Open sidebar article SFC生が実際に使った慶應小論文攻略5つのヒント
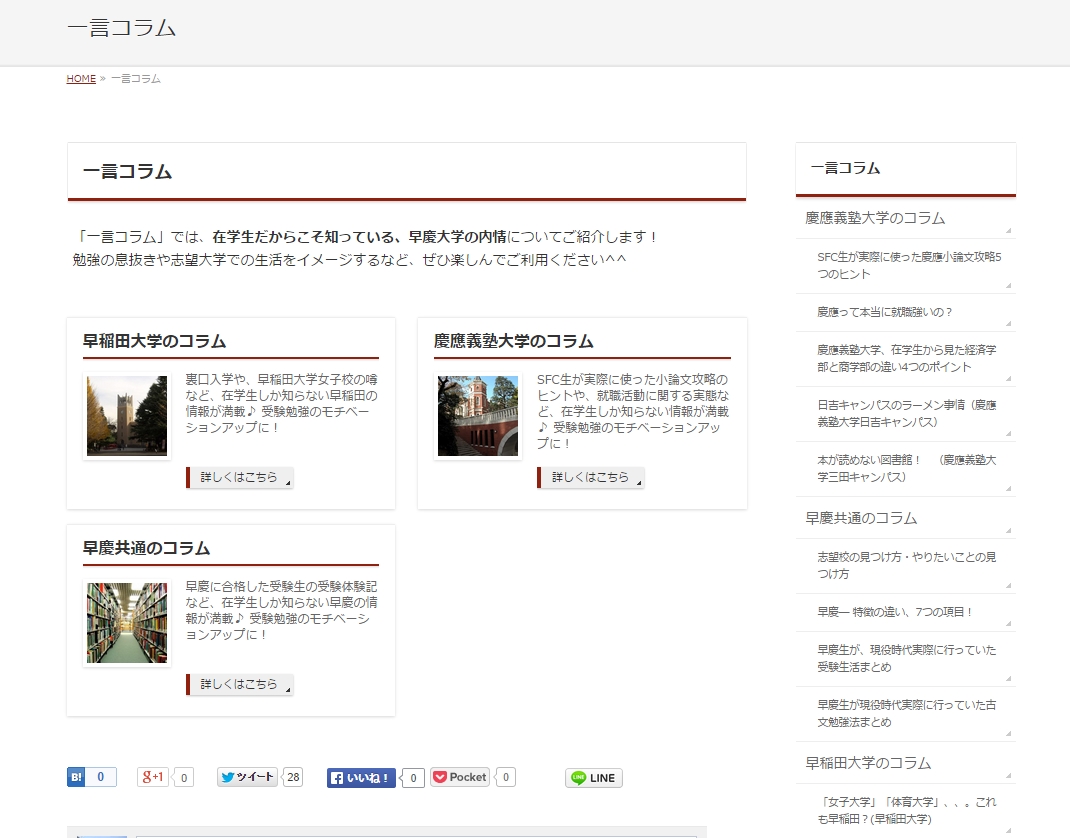Image resolution: width=1070 pixels, height=838 pixels. click(x=906, y=265)
